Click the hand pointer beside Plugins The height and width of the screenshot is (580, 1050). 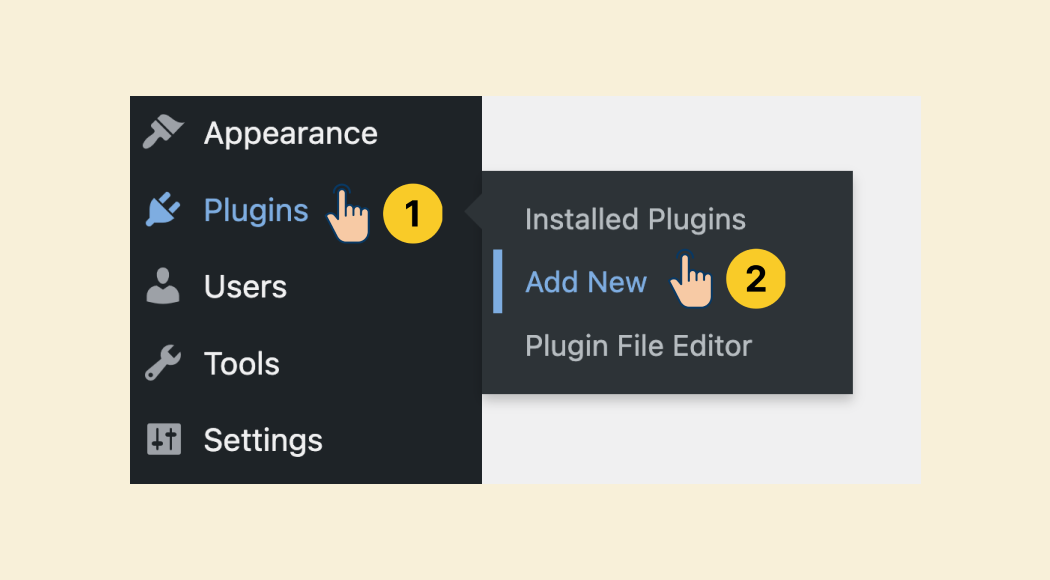348,214
